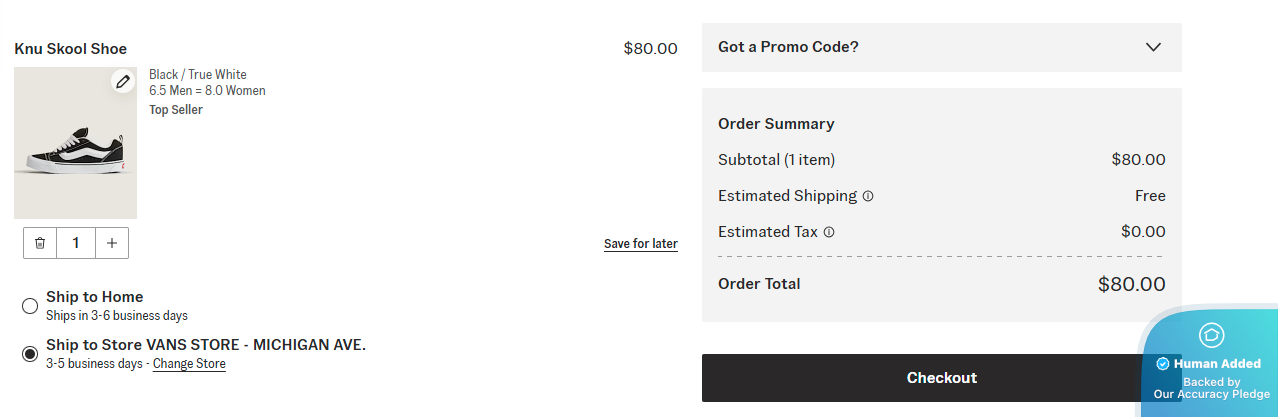This screenshot has height=417, width=1278.
Task: Click the quantity input field showing 1
Action: [x=76, y=243]
